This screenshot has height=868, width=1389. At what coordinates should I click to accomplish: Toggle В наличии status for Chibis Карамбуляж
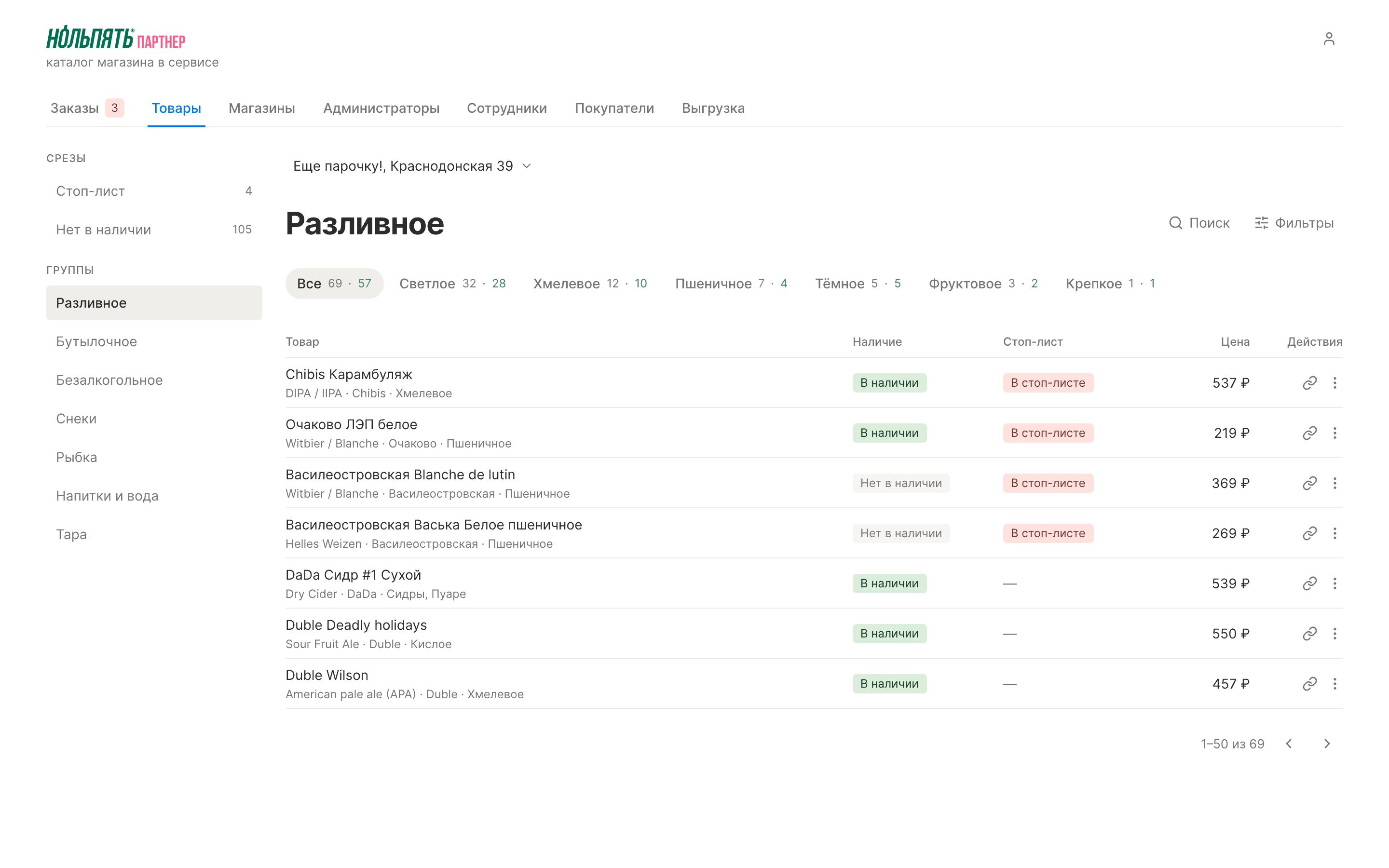889,383
